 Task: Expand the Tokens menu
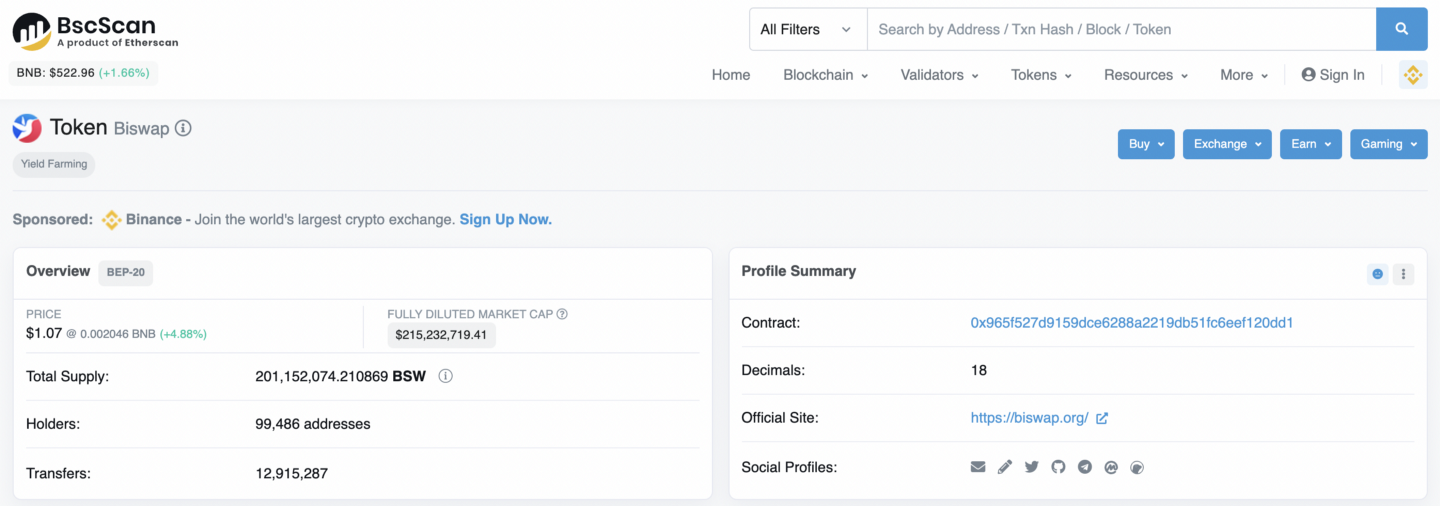point(1041,75)
